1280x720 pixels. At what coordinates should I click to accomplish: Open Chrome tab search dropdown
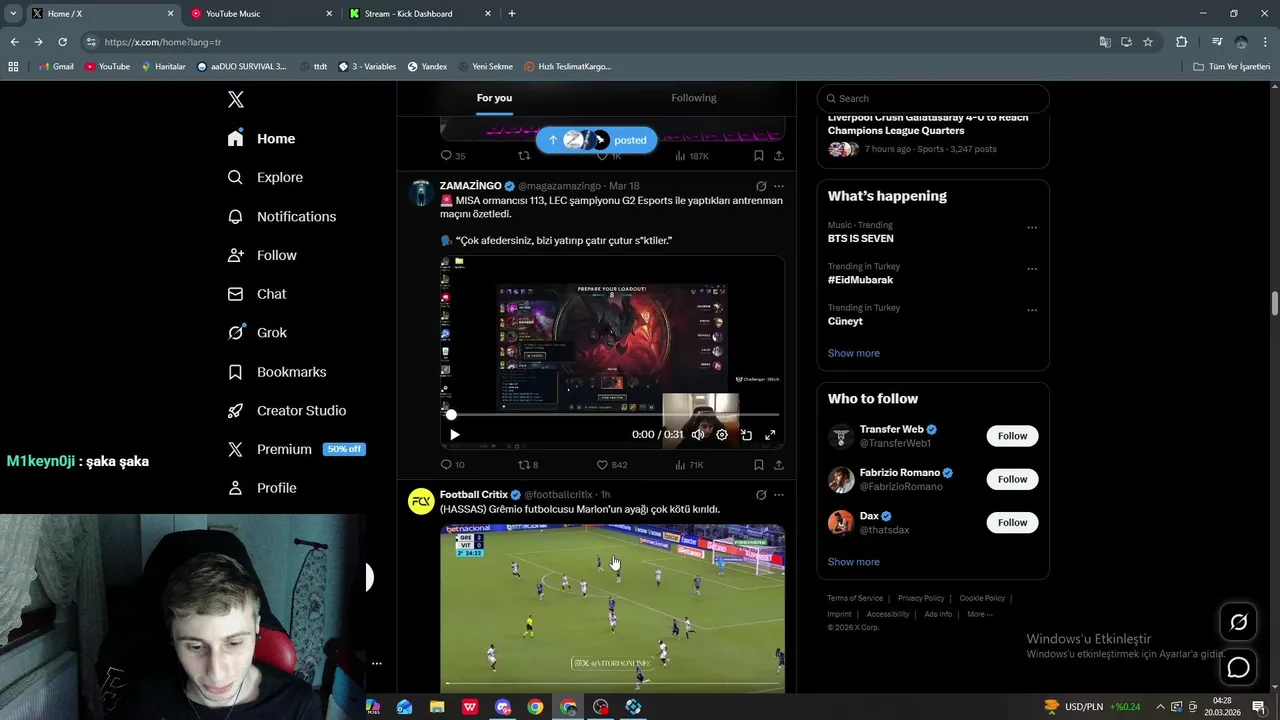pyautogui.click(x=13, y=13)
